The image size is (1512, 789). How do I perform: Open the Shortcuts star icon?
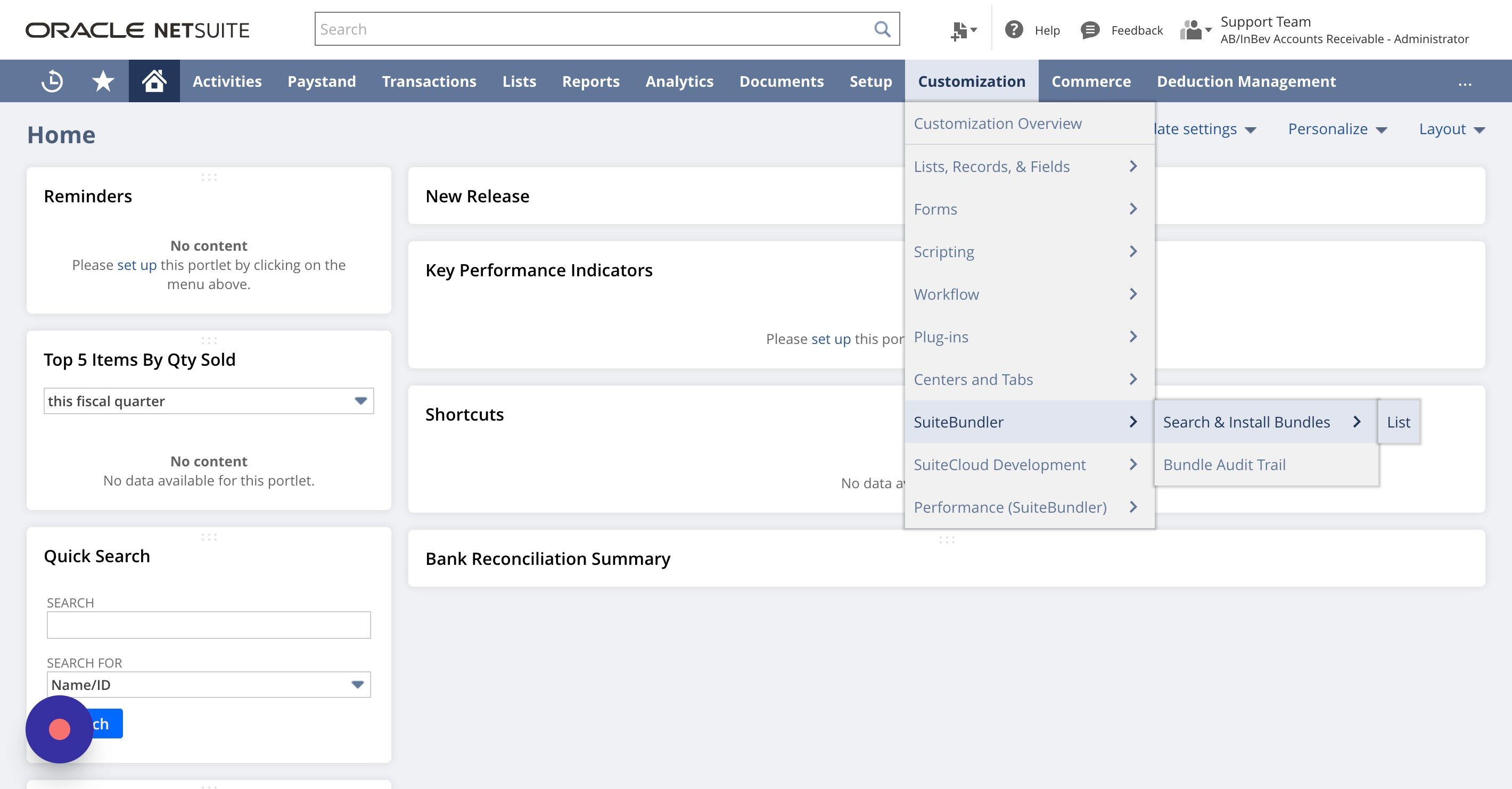103,81
